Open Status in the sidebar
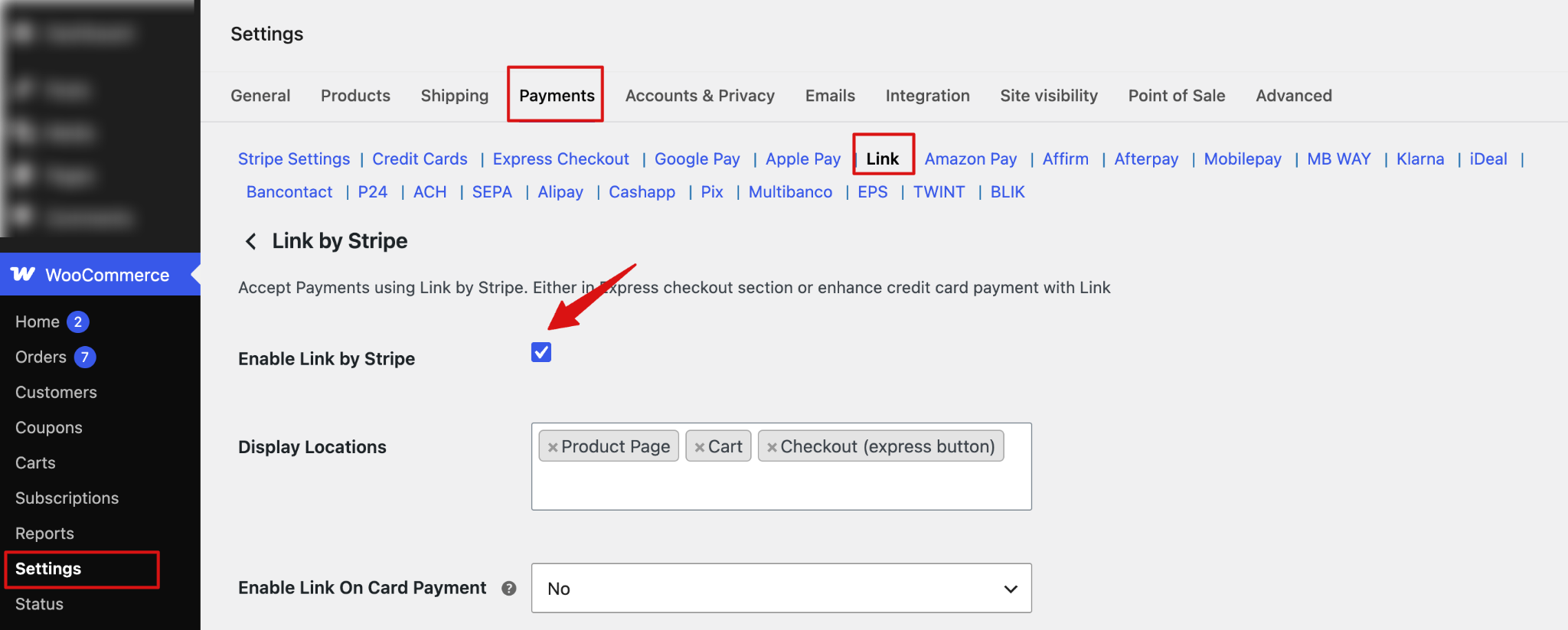 click(x=39, y=603)
